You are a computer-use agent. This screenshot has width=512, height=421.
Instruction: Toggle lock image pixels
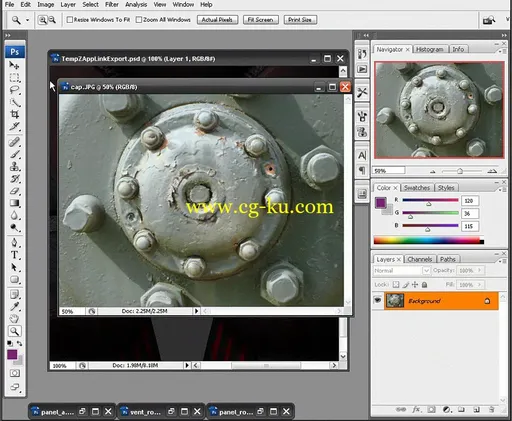405,284
